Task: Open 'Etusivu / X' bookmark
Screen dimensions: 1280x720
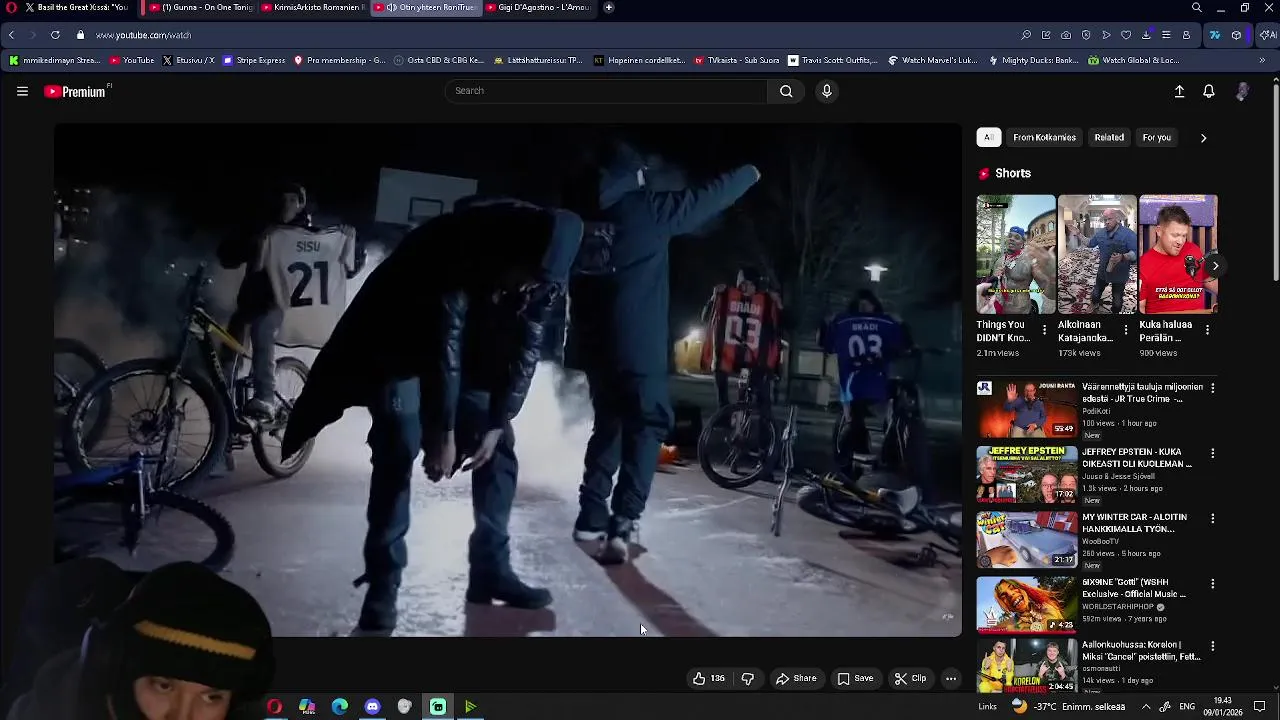Action: click(189, 60)
